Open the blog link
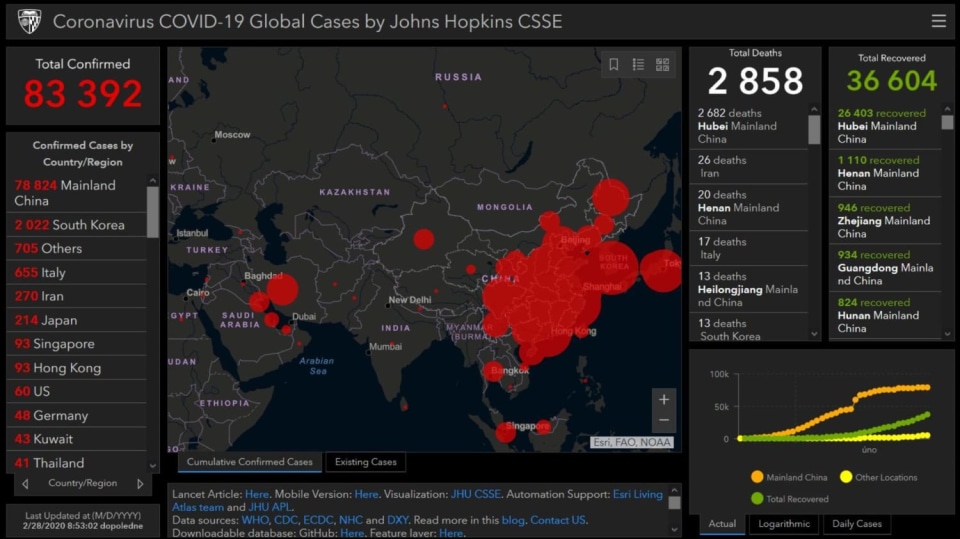Viewport: 960px width, 539px height. click(x=513, y=520)
